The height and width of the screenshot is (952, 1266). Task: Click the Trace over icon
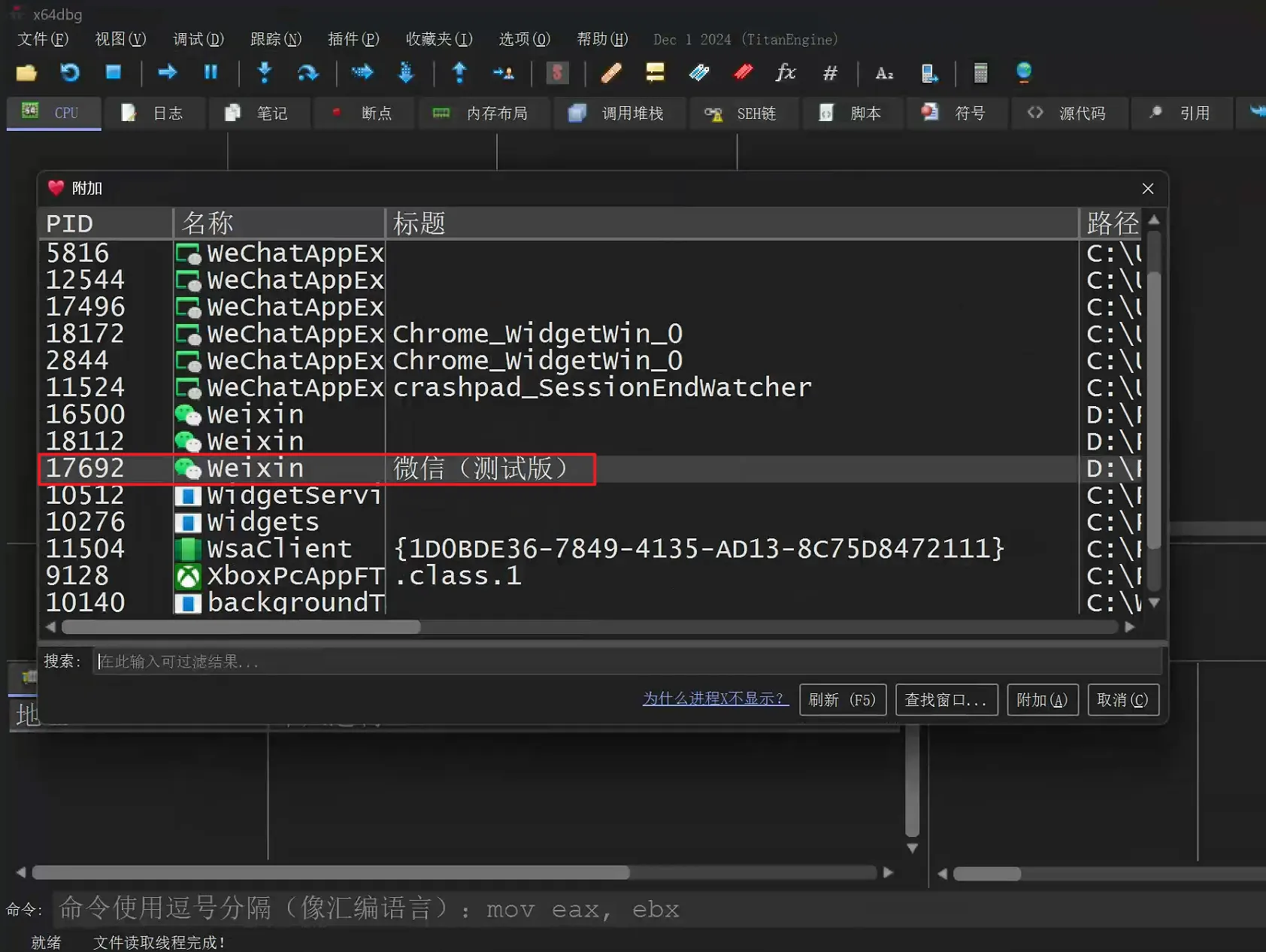click(406, 72)
